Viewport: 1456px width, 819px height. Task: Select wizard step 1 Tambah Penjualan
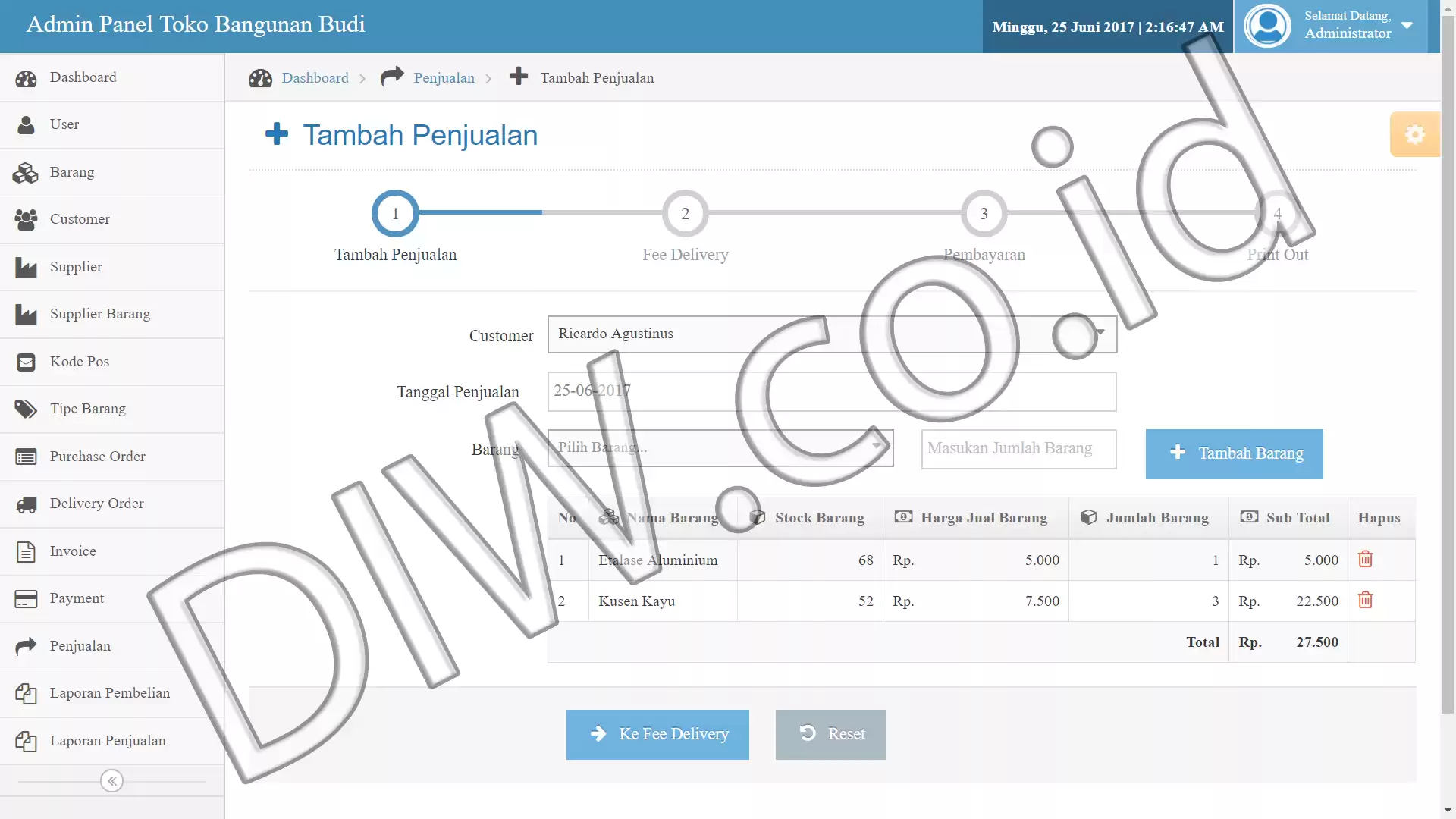(395, 214)
